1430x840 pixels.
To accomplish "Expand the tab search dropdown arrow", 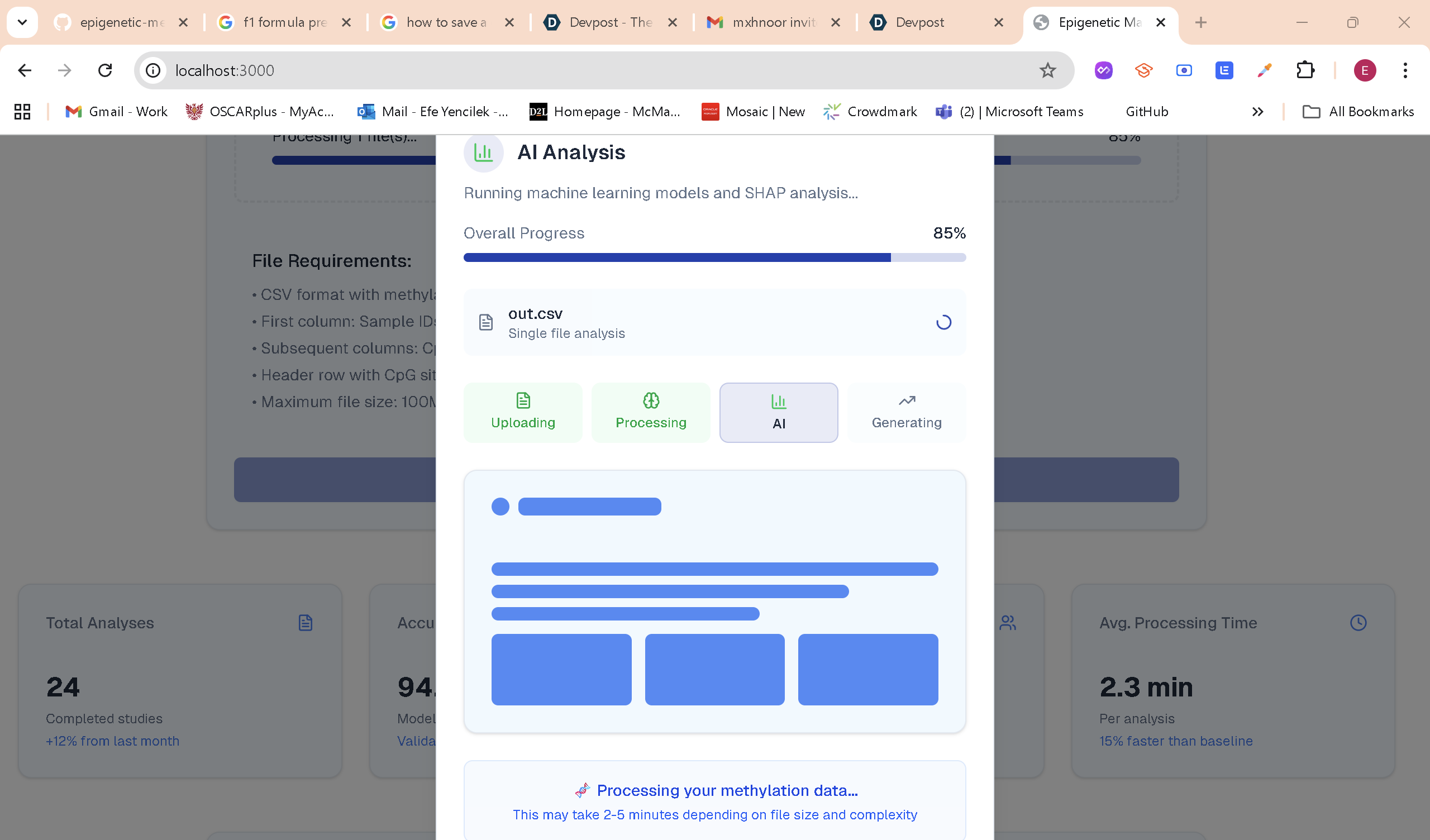I will [22, 22].
